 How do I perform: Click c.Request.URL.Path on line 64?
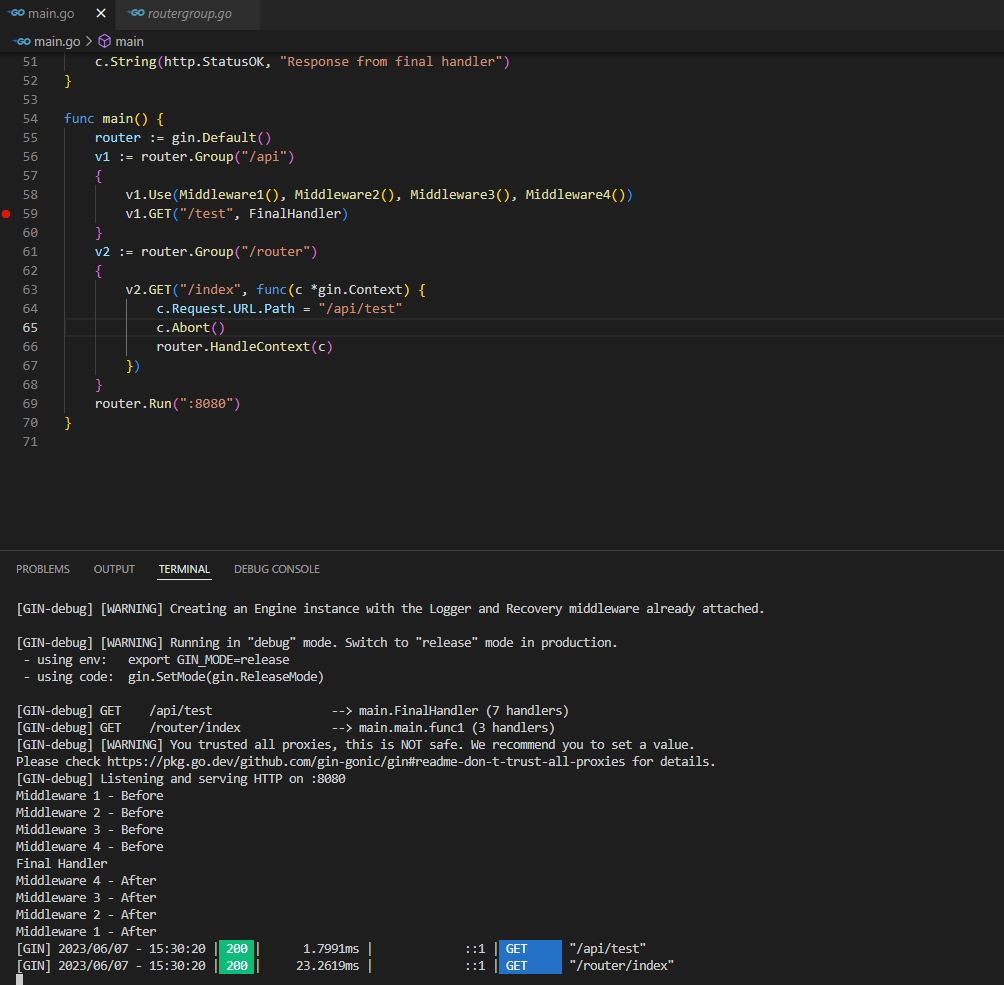(225, 309)
